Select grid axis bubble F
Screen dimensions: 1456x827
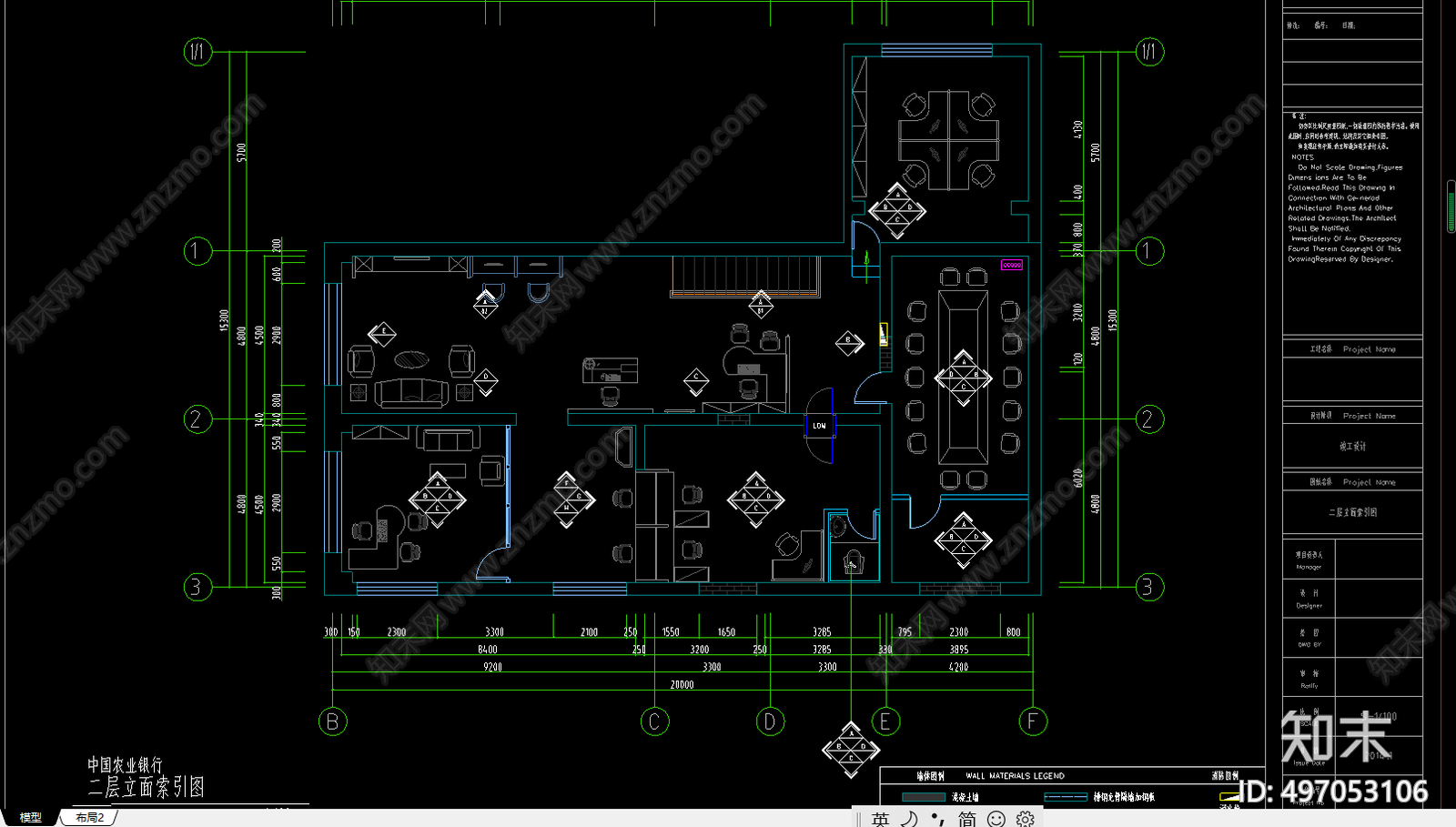pos(1033,721)
